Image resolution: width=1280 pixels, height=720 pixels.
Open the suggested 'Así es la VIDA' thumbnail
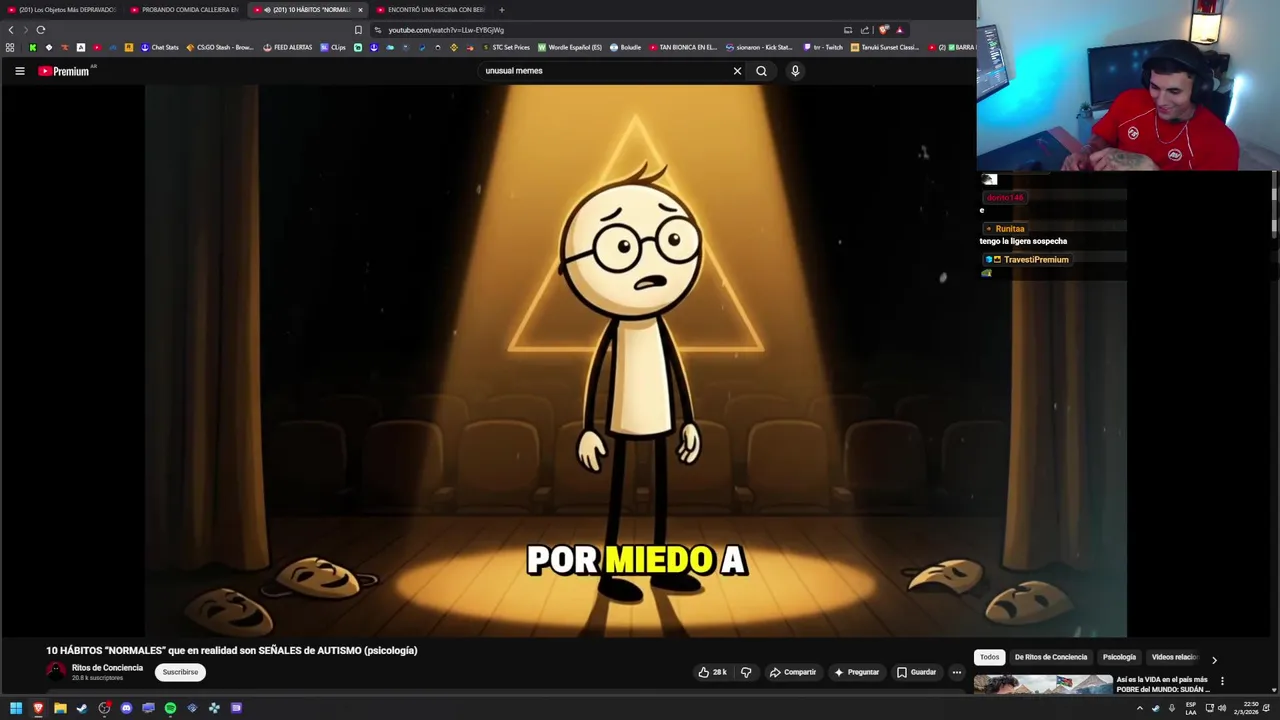pyautogui.click(x=1043, y=685)
